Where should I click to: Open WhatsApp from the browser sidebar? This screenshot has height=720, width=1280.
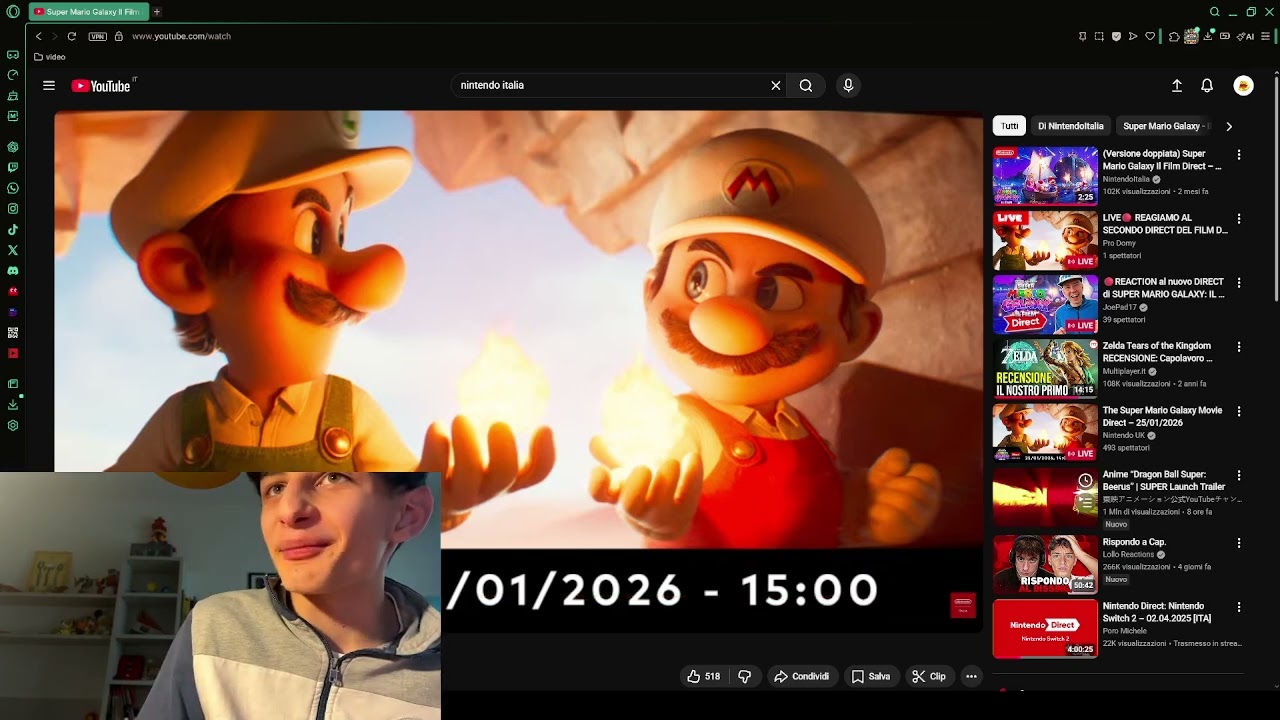coord(13,188)
